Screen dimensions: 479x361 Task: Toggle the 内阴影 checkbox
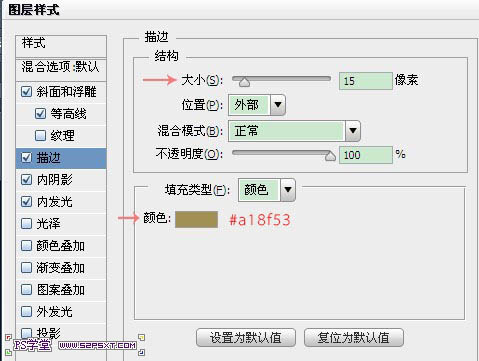26,180
